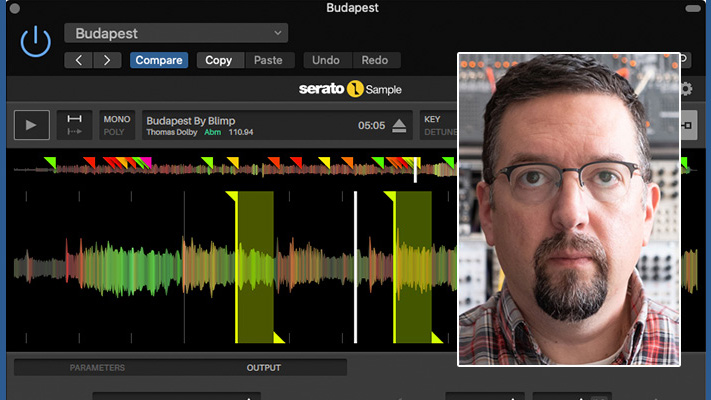
Task: Click the eject track icon
Action: [399, 126]
